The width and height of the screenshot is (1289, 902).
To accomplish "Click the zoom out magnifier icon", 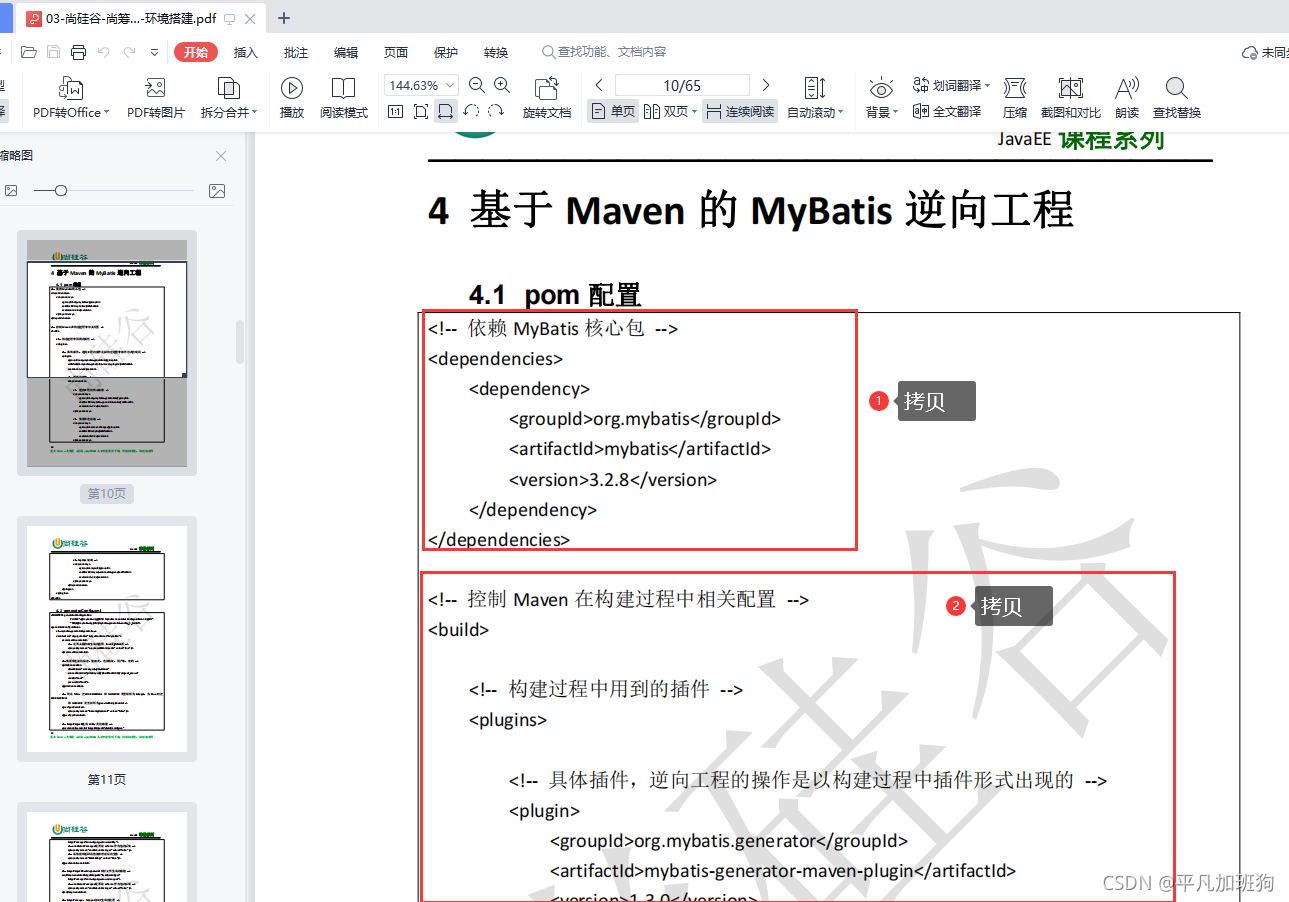I will [x=477, y=85].
